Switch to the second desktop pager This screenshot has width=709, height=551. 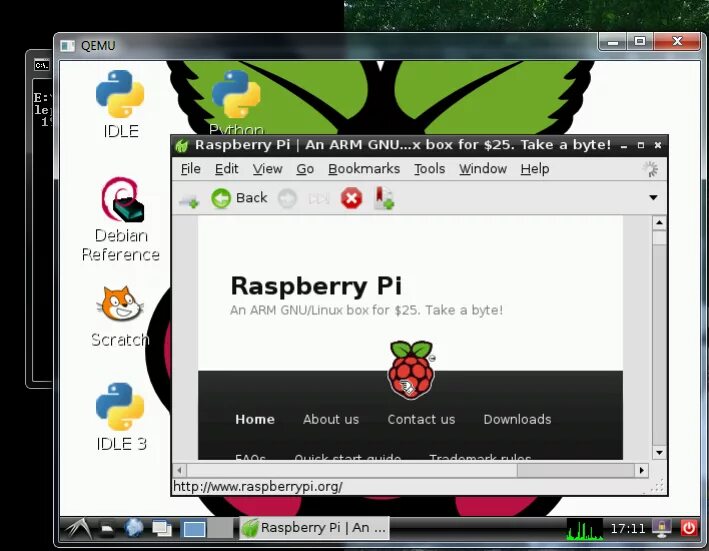pyautogui.click(x=221, y=529)
